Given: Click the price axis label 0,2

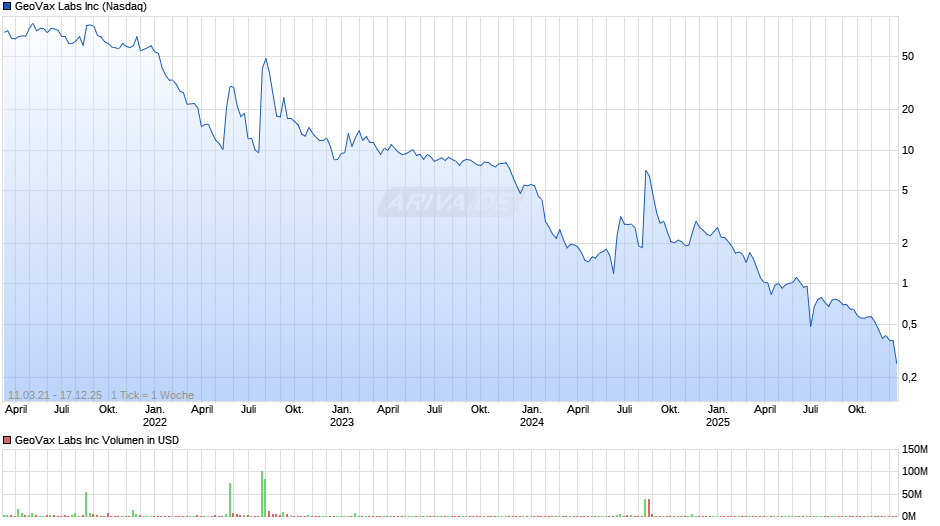Looking at the screenshot, I should point(909,377).
